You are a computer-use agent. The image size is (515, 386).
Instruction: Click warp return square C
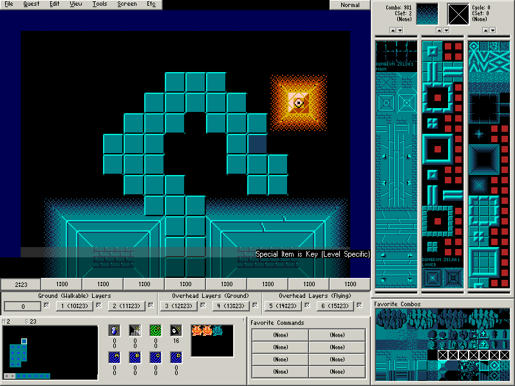click(155, 357)
